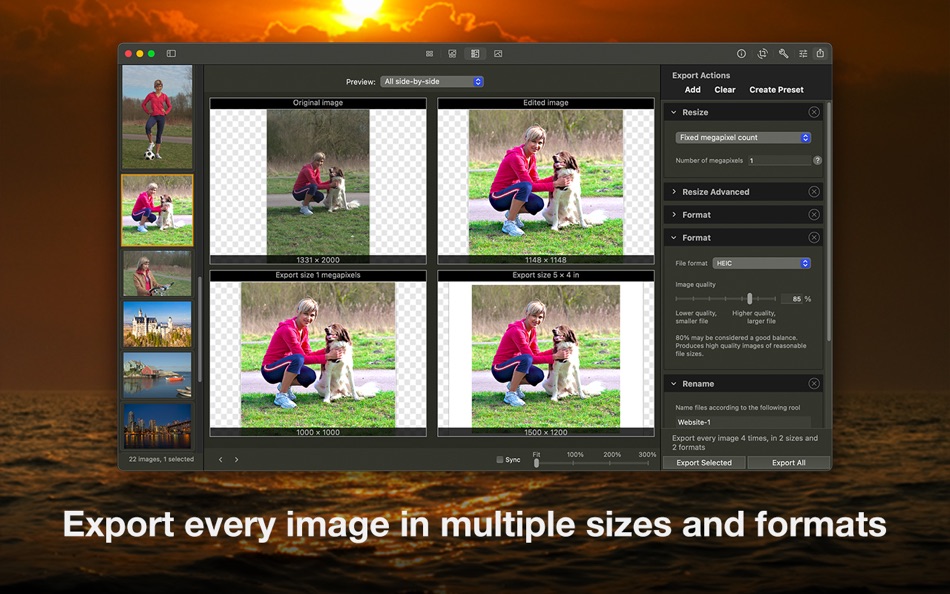Go to previous image arrow
The image size is (950, 594).
221,459
